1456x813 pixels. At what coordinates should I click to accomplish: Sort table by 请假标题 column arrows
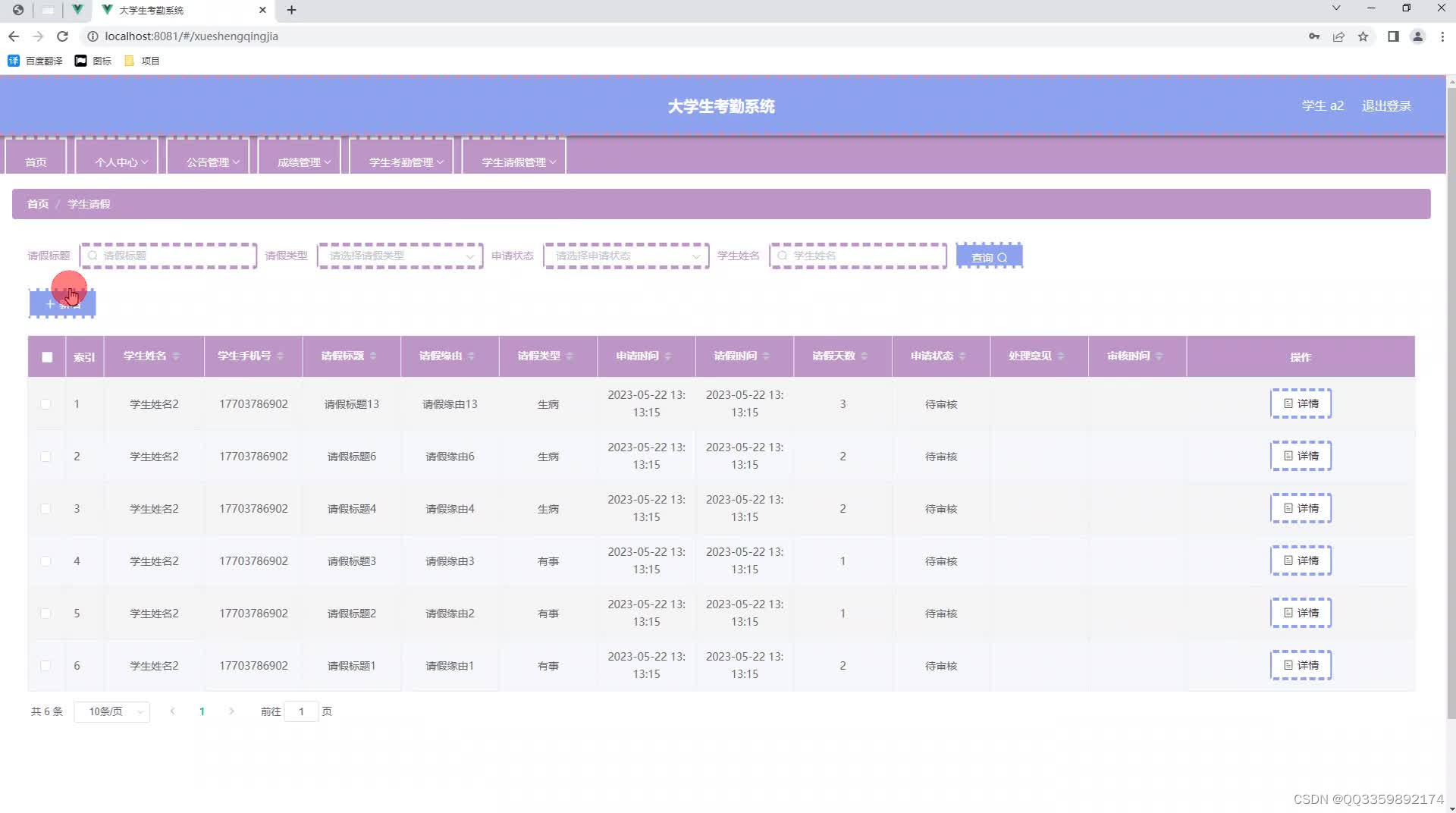[373, 356]
